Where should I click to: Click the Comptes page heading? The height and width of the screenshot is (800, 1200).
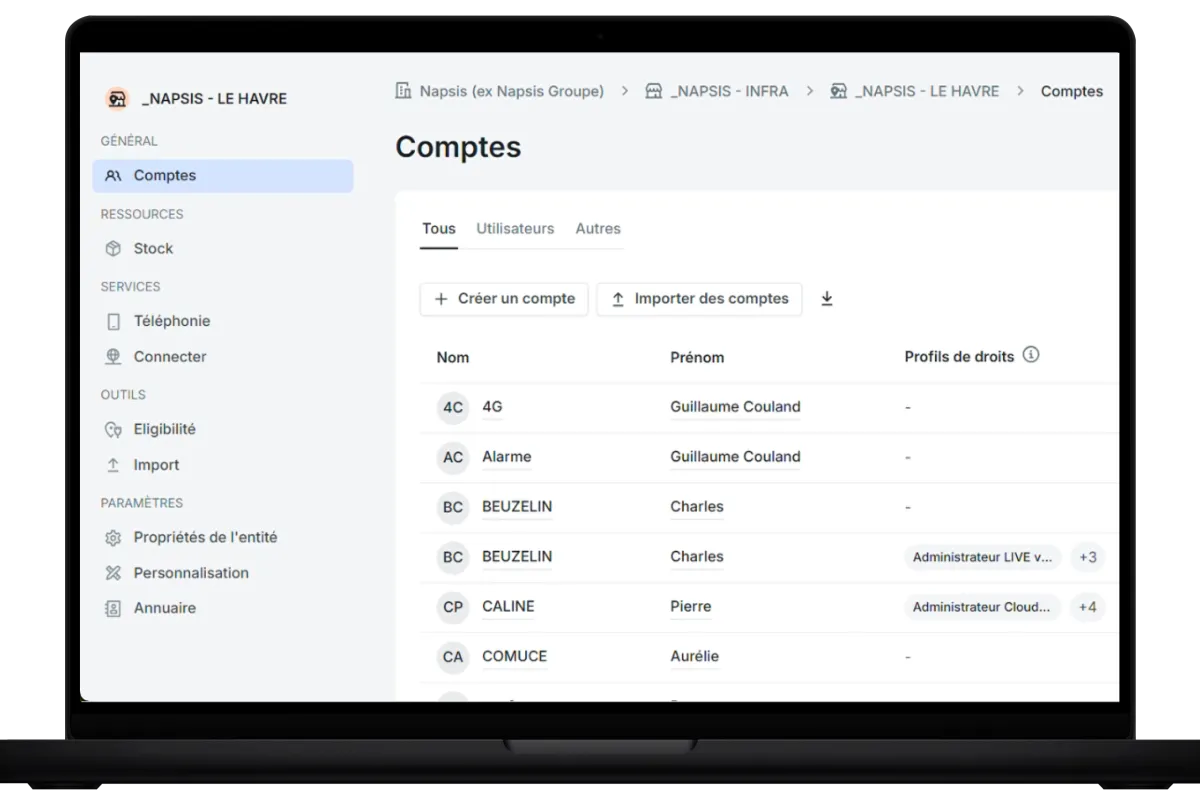[458, 147]
